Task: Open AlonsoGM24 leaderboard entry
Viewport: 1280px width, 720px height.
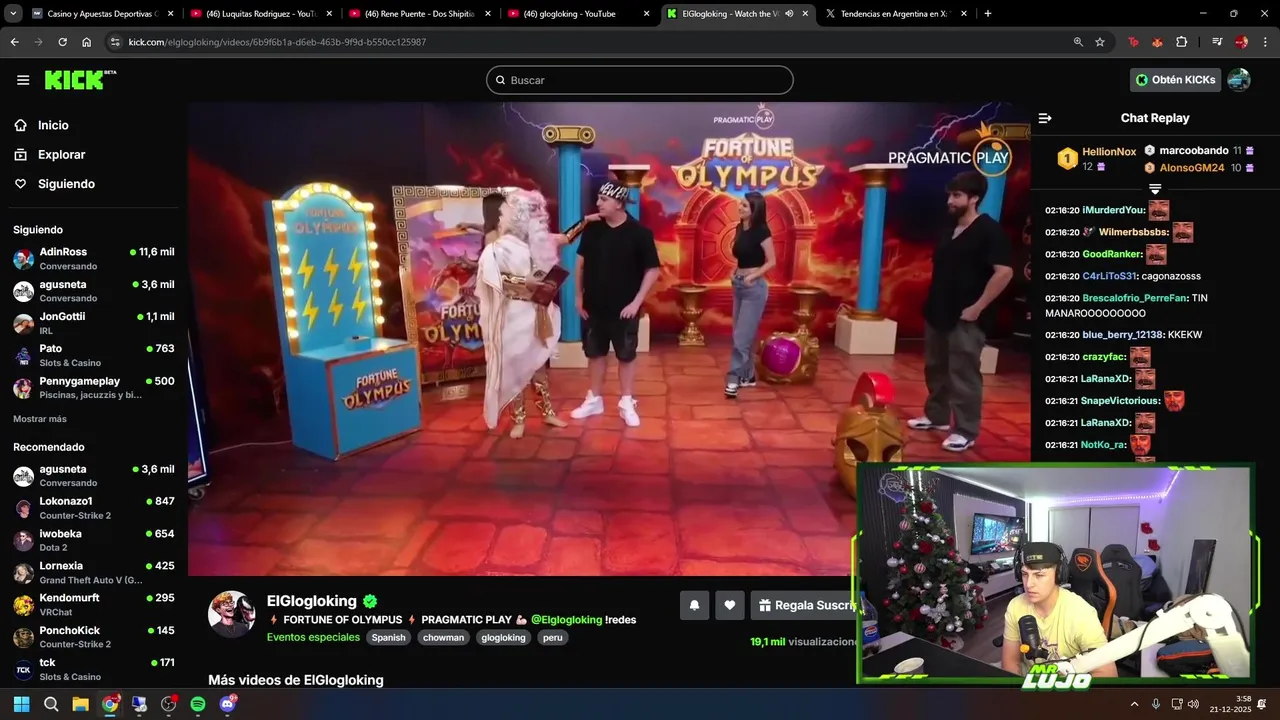Action: pos(1198,168)
